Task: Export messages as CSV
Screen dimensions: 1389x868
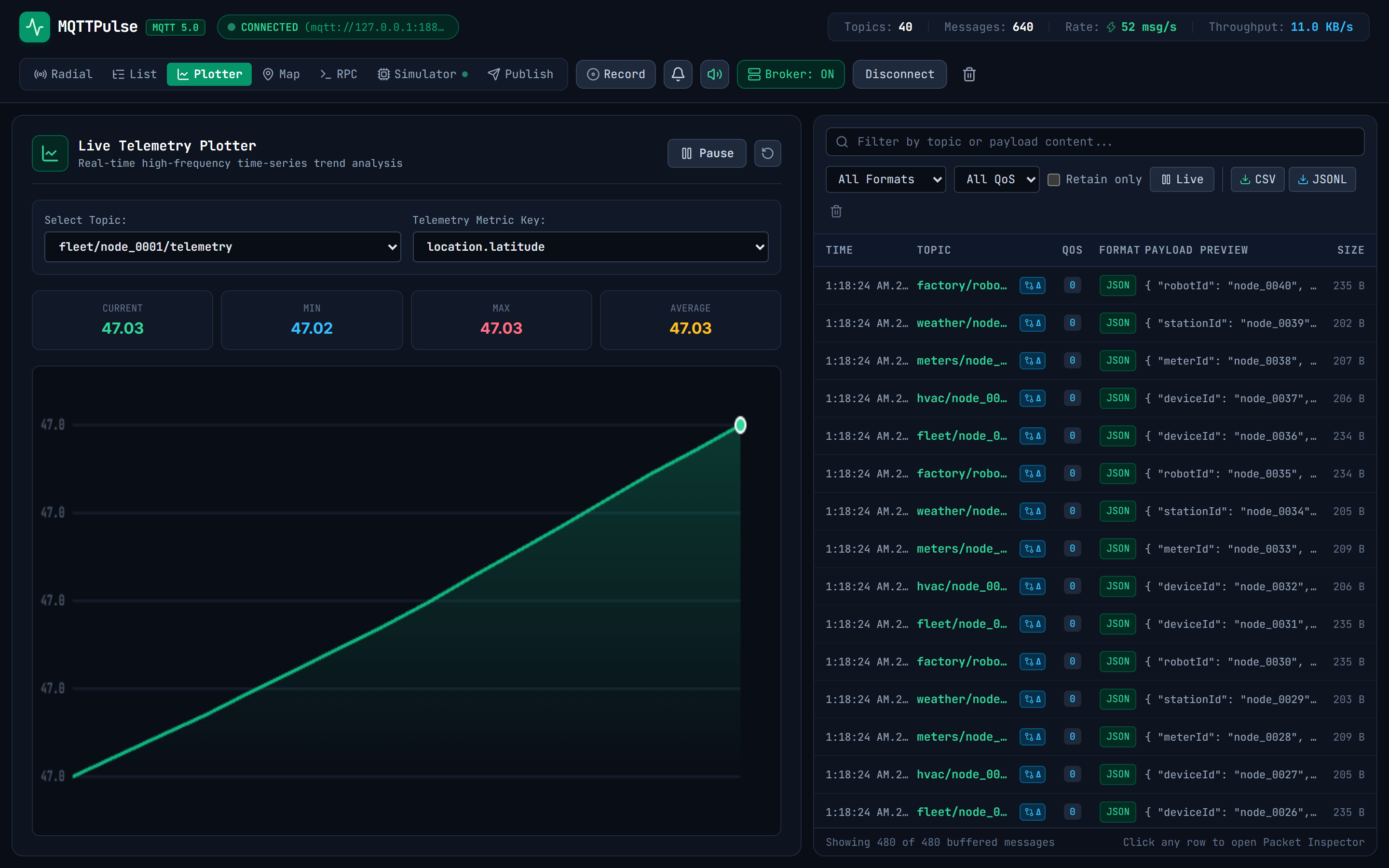Action: click(1257, 180)
